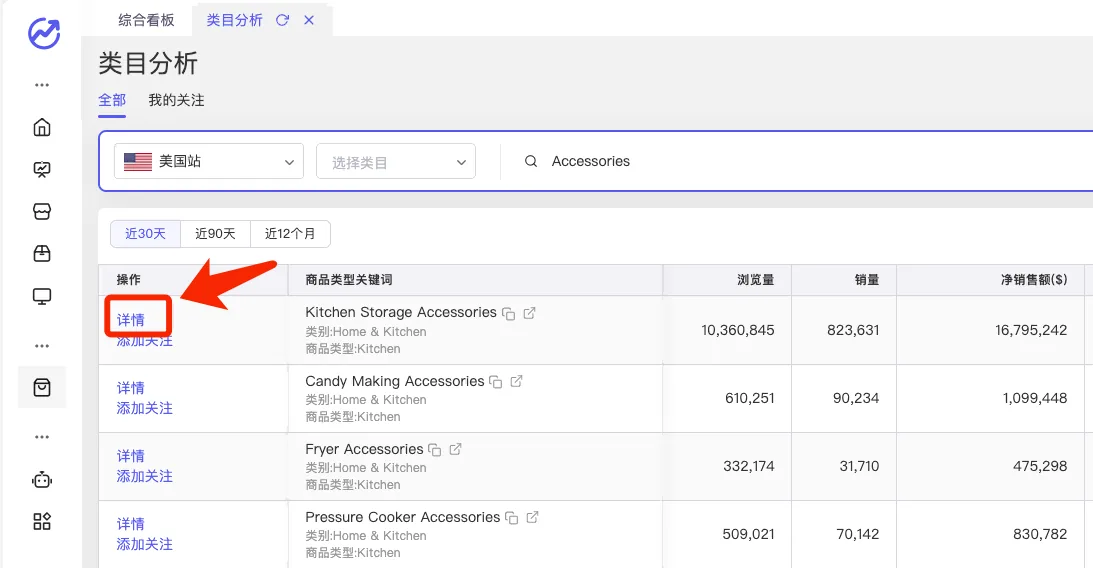Image resolution: width=1093 pixels, height=568 pixels.
Task: Click the 610,251 views value
Action: click(x=749, y=398)
